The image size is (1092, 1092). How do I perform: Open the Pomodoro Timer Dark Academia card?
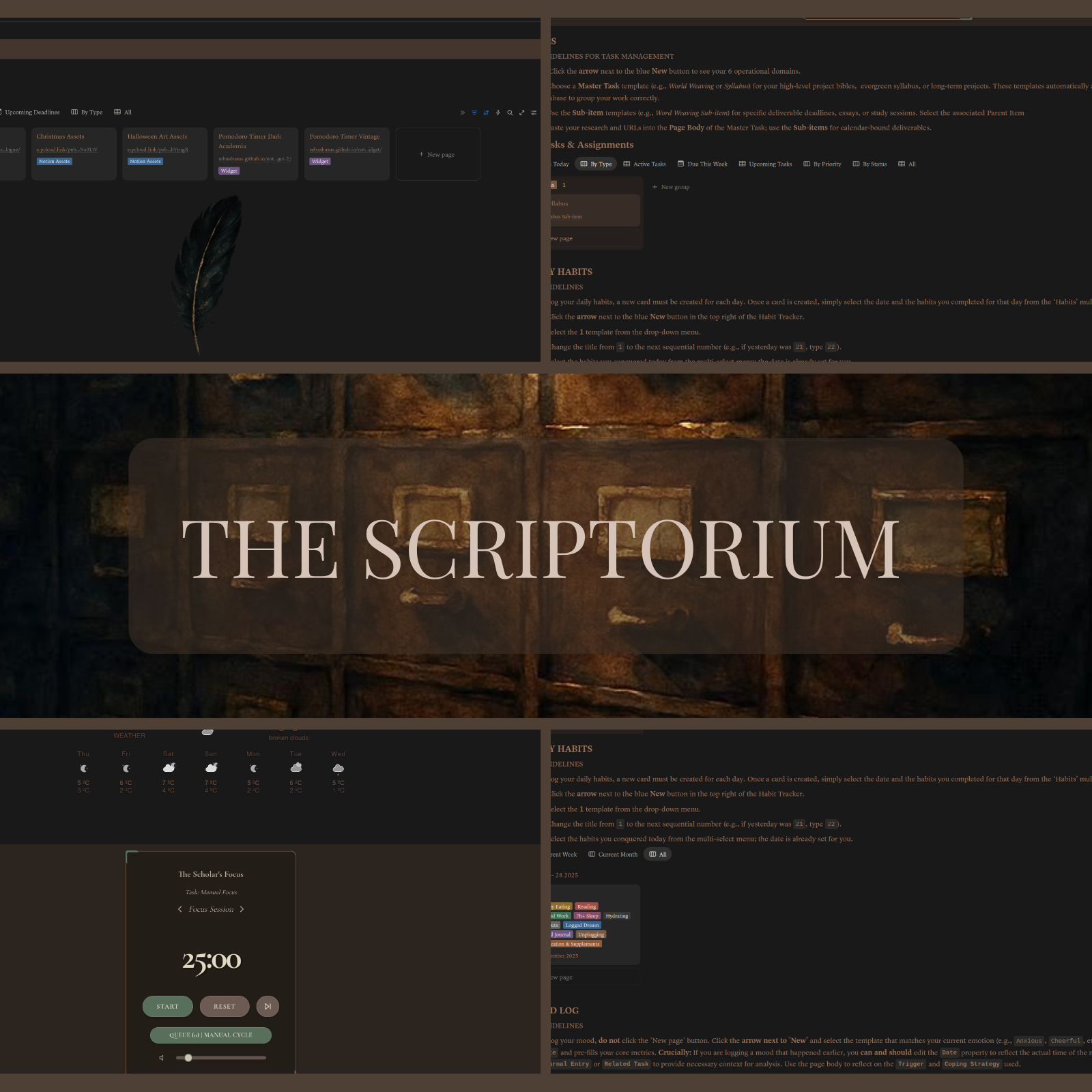[x=256, y=154]
